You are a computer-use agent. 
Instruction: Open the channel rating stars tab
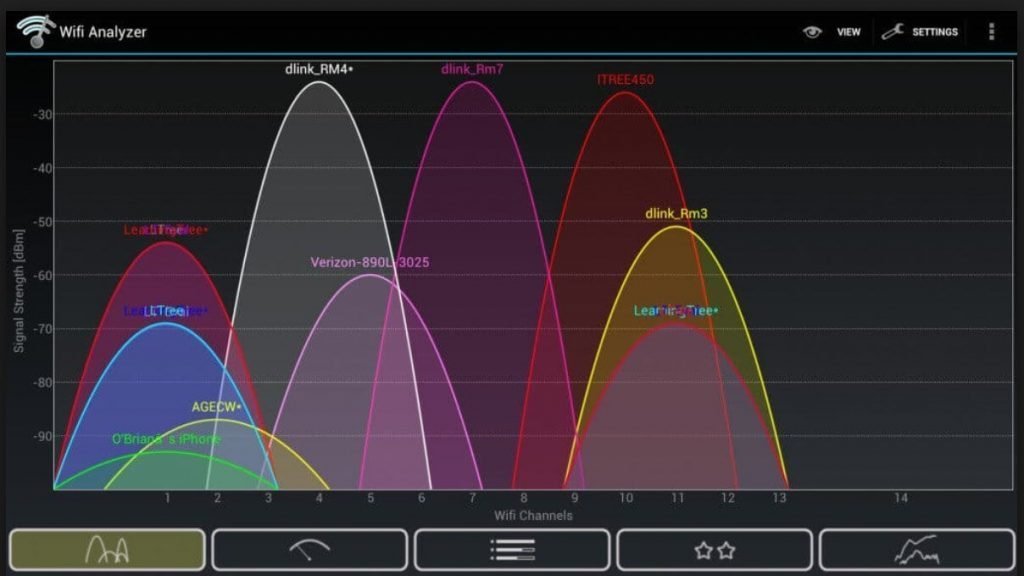tap(714, 549)
